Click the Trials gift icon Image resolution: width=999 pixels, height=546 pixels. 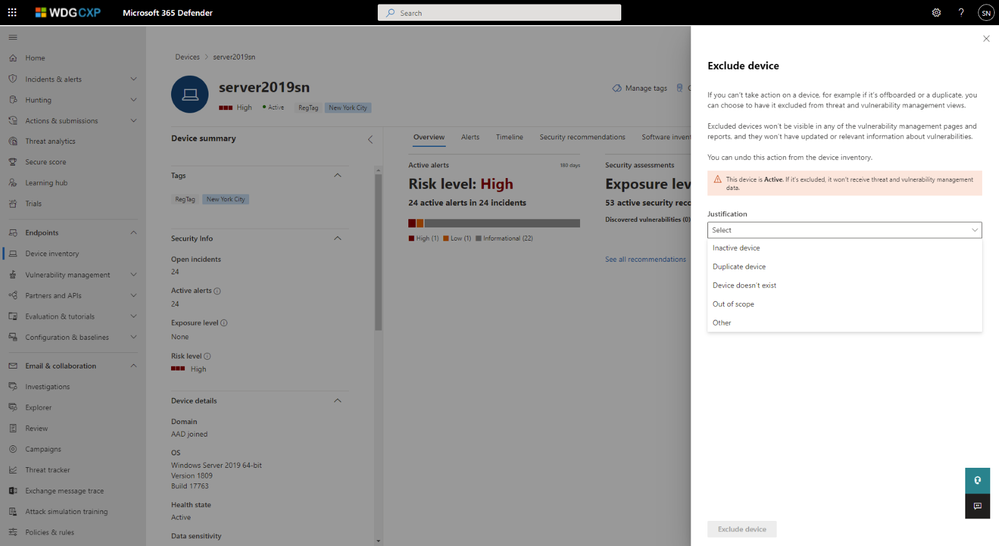coord(13,204)
